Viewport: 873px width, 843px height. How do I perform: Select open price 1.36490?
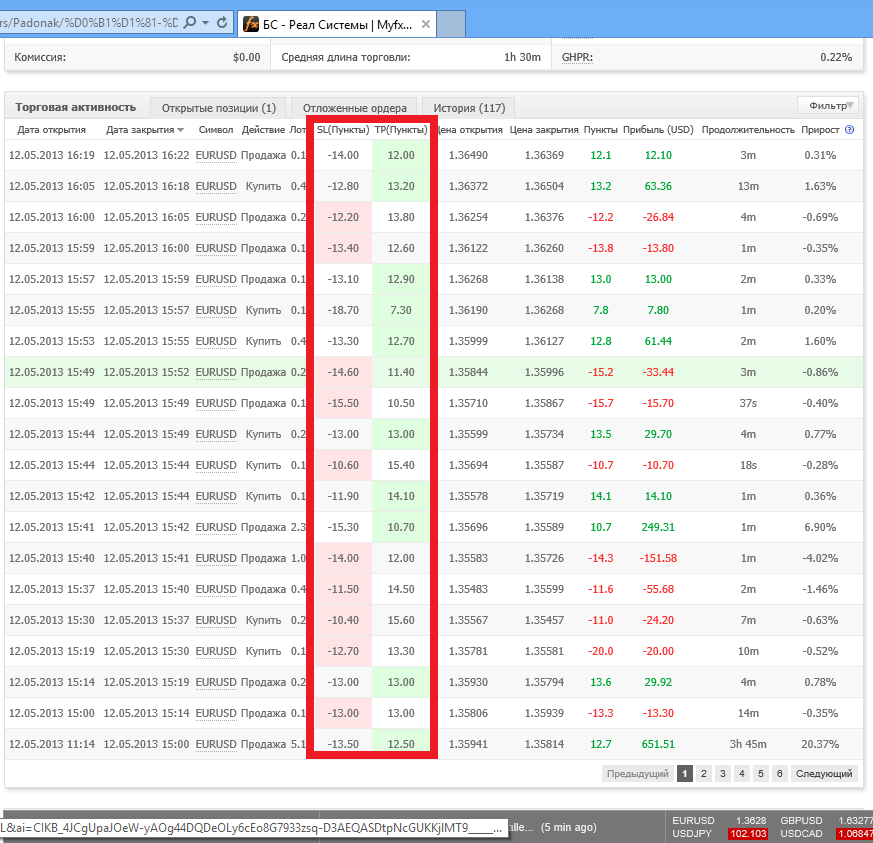(x=468, y=155)
